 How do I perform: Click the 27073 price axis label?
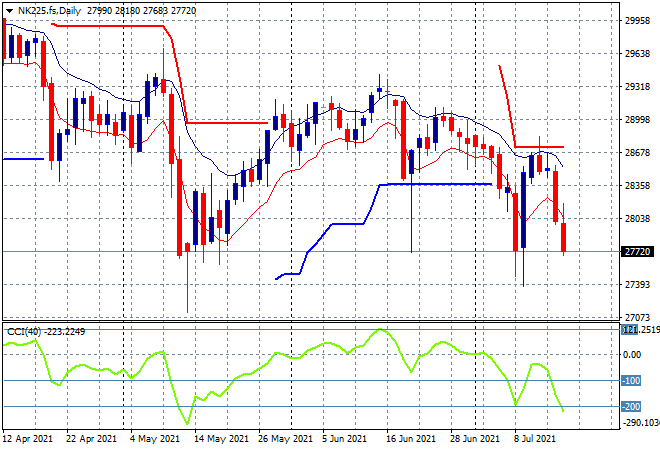point(637,317)
